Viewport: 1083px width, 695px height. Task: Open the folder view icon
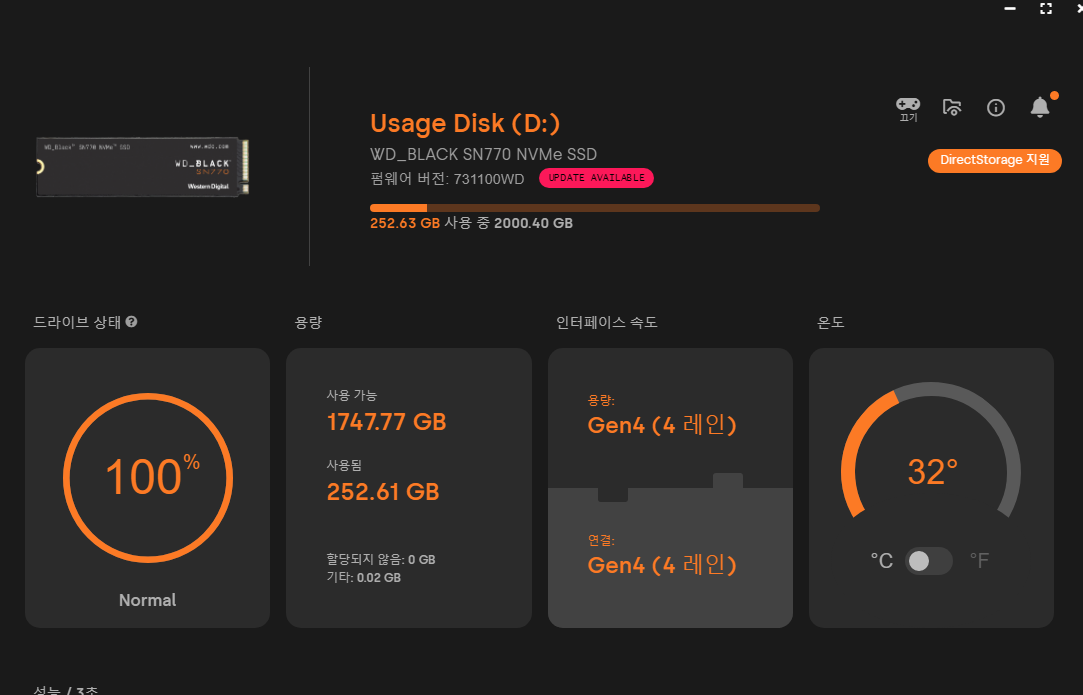point(952,107)
